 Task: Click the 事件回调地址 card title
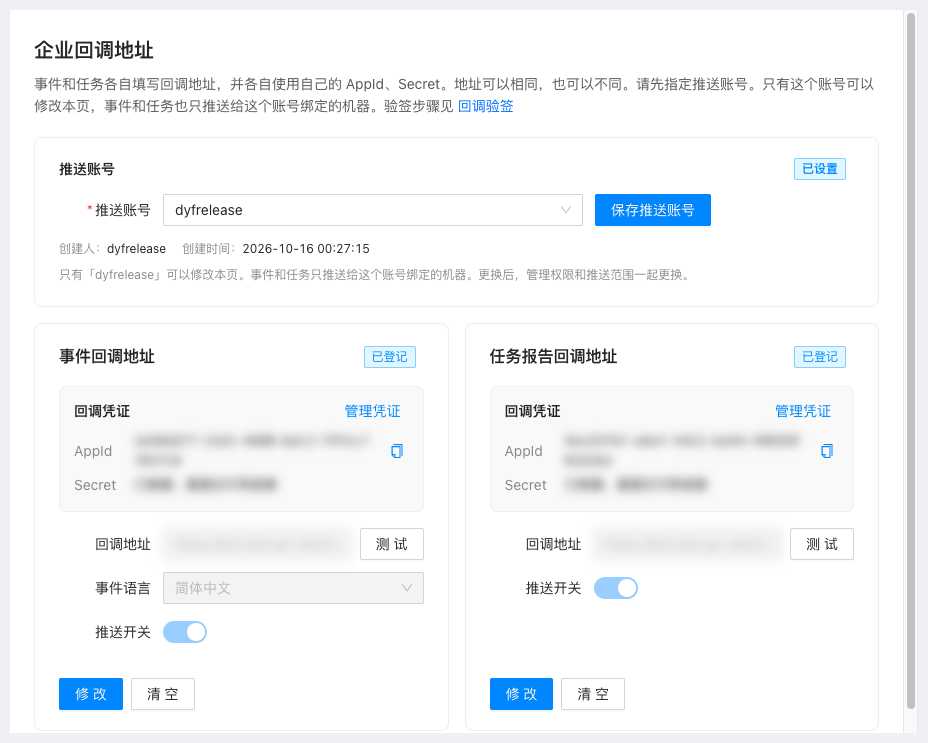point(107,356)
